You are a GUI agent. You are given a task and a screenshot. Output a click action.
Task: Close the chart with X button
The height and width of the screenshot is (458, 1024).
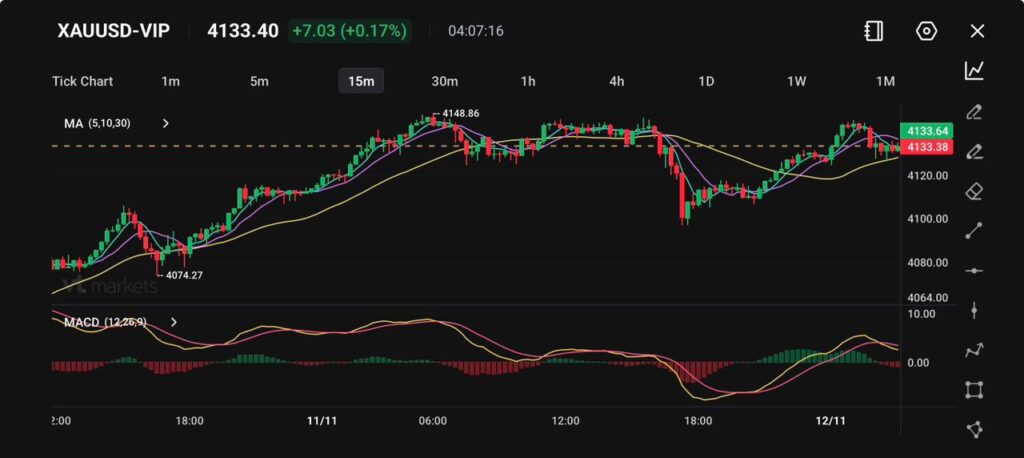point(977,31)
